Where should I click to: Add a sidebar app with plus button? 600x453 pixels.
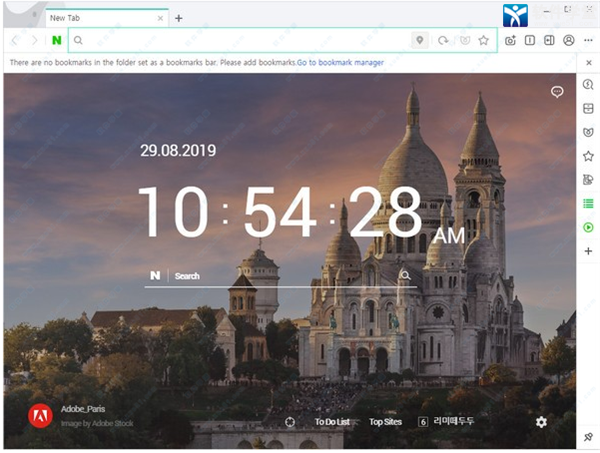coord(588,251)
